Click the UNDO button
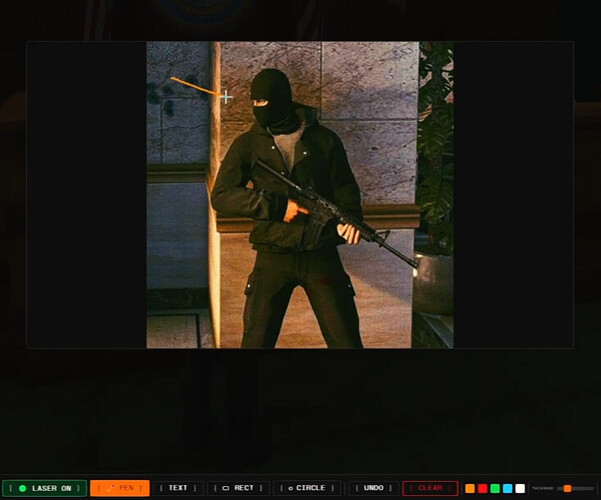 [373, 488]
